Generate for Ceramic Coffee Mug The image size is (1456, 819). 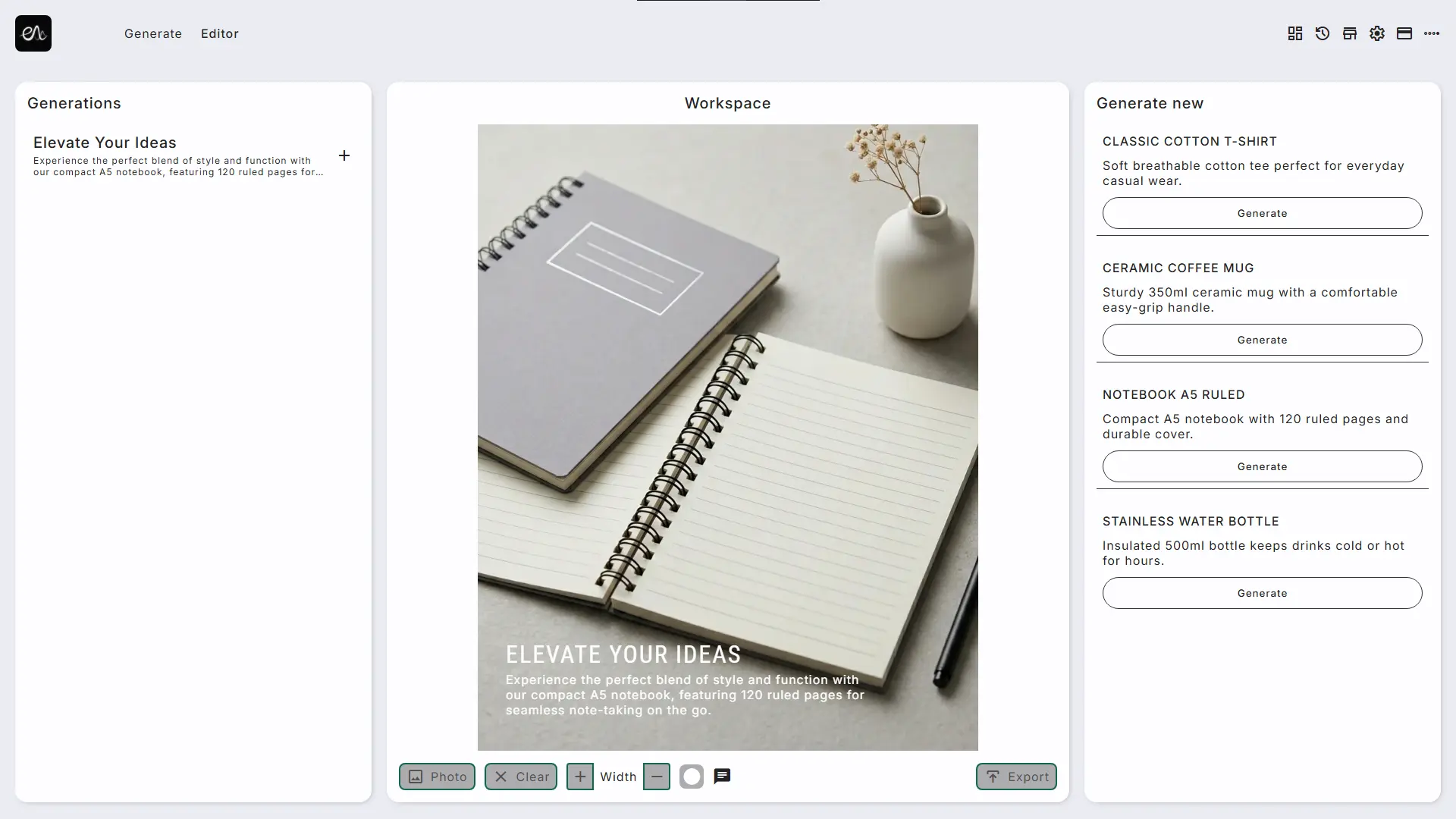[1263, 340]
